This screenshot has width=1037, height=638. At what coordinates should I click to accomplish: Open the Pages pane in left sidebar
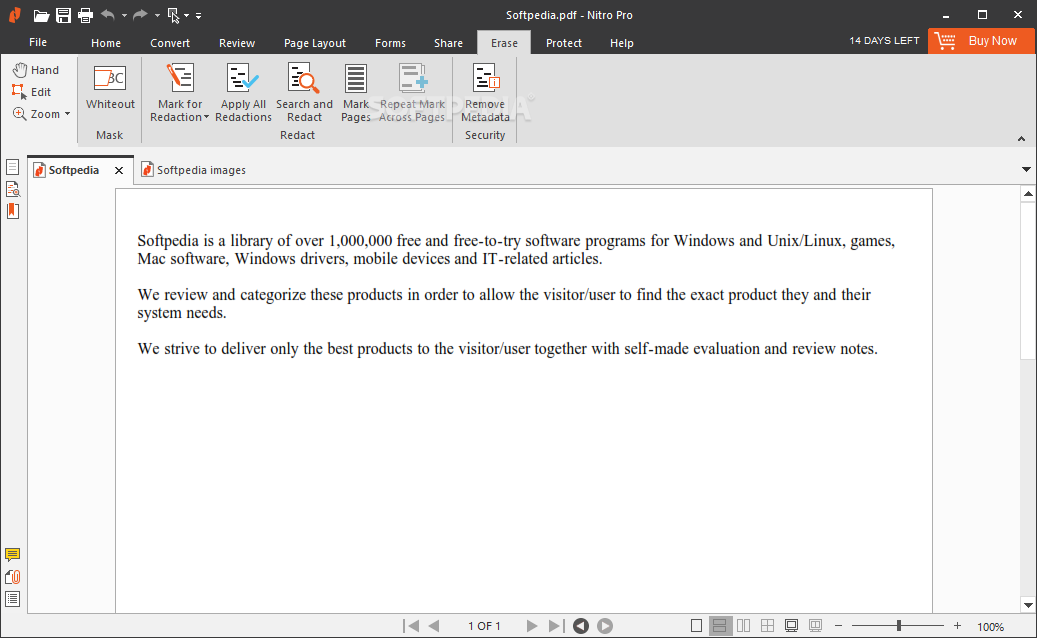[x=13, y=167]
